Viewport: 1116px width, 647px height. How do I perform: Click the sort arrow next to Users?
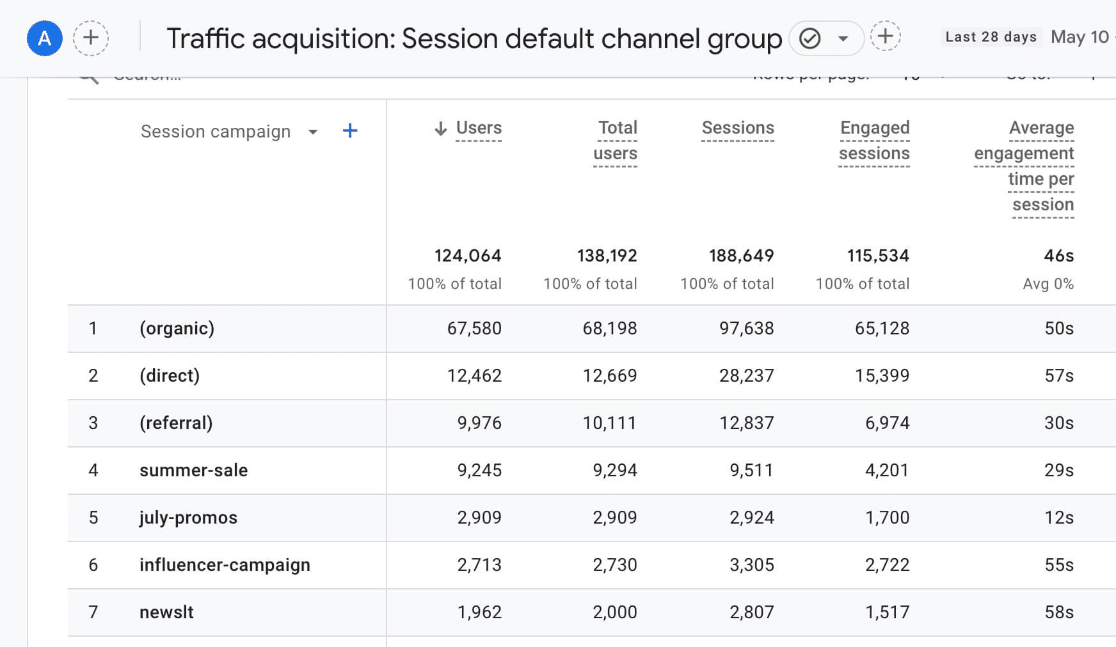click(441, 128)
